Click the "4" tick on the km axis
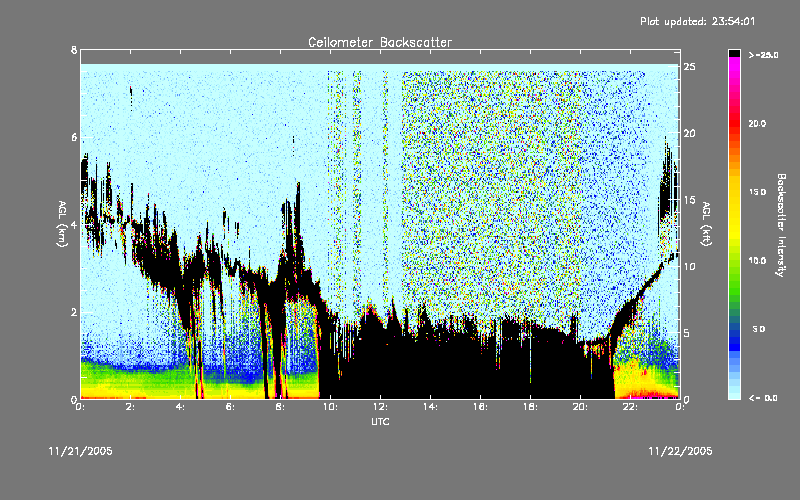The width and height of the screenshot is (800, 500). tap(74, 224)
